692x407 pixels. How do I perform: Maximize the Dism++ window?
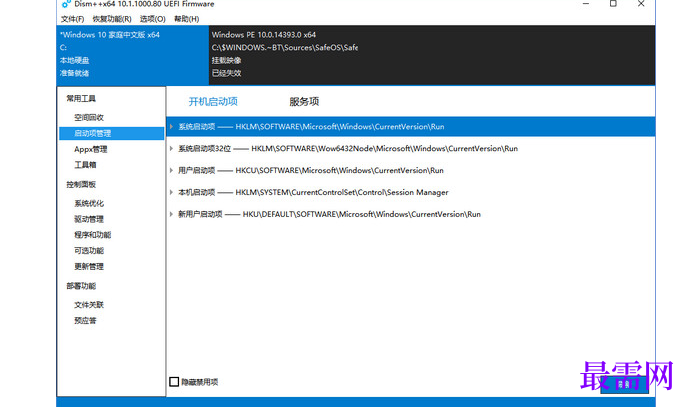(613, 4)
